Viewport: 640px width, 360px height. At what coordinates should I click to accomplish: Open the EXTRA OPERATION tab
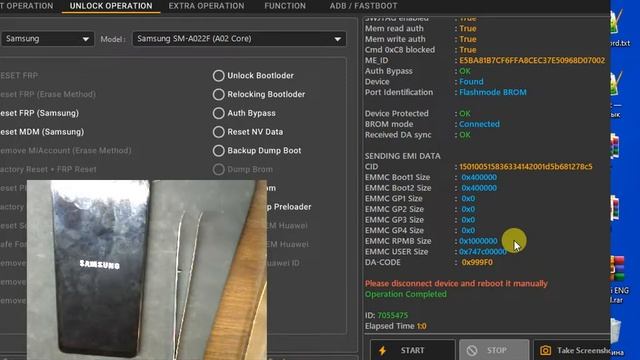(206, 6)
